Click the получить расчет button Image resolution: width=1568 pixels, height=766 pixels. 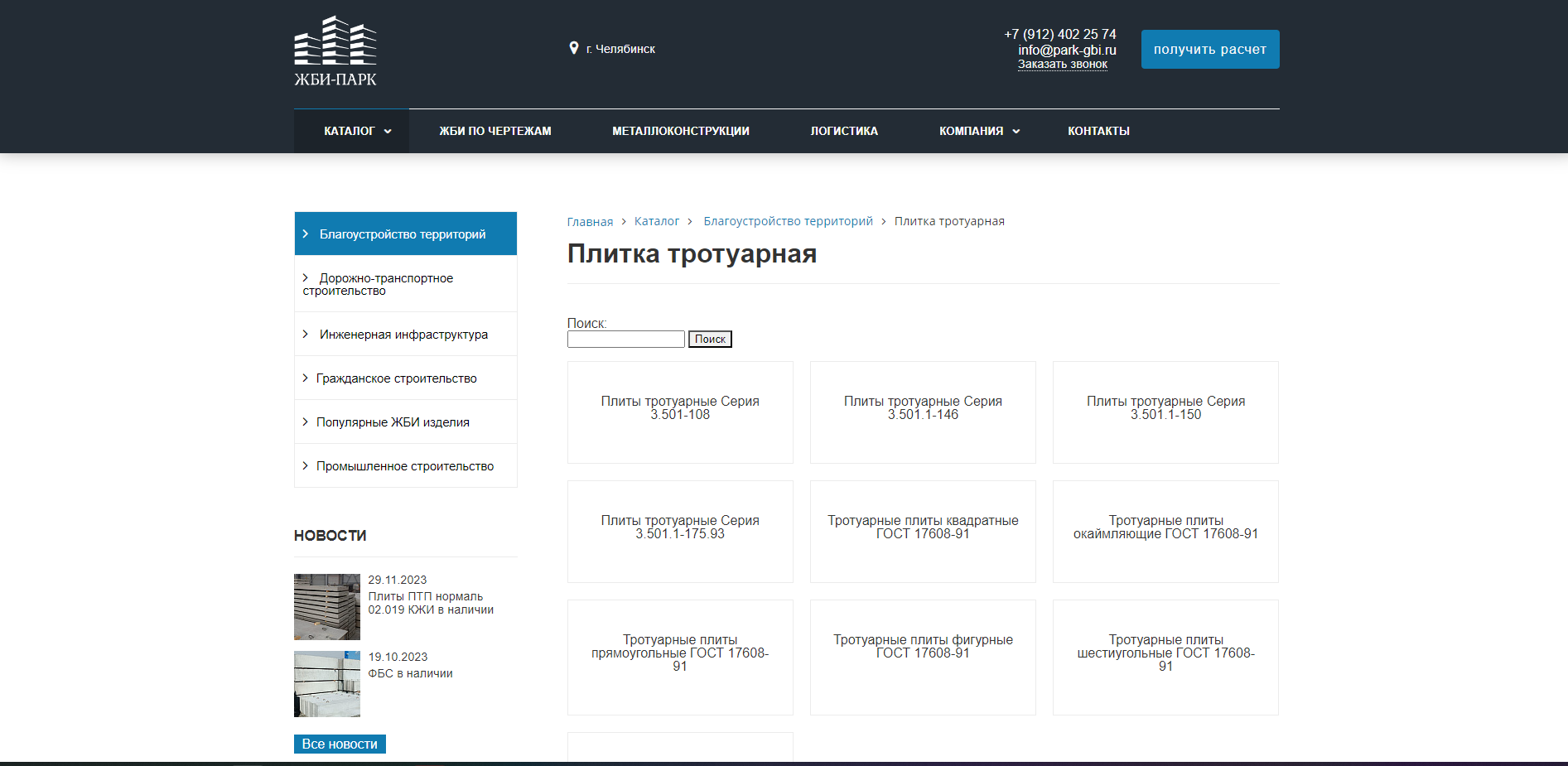click(x=1209, y=49)
